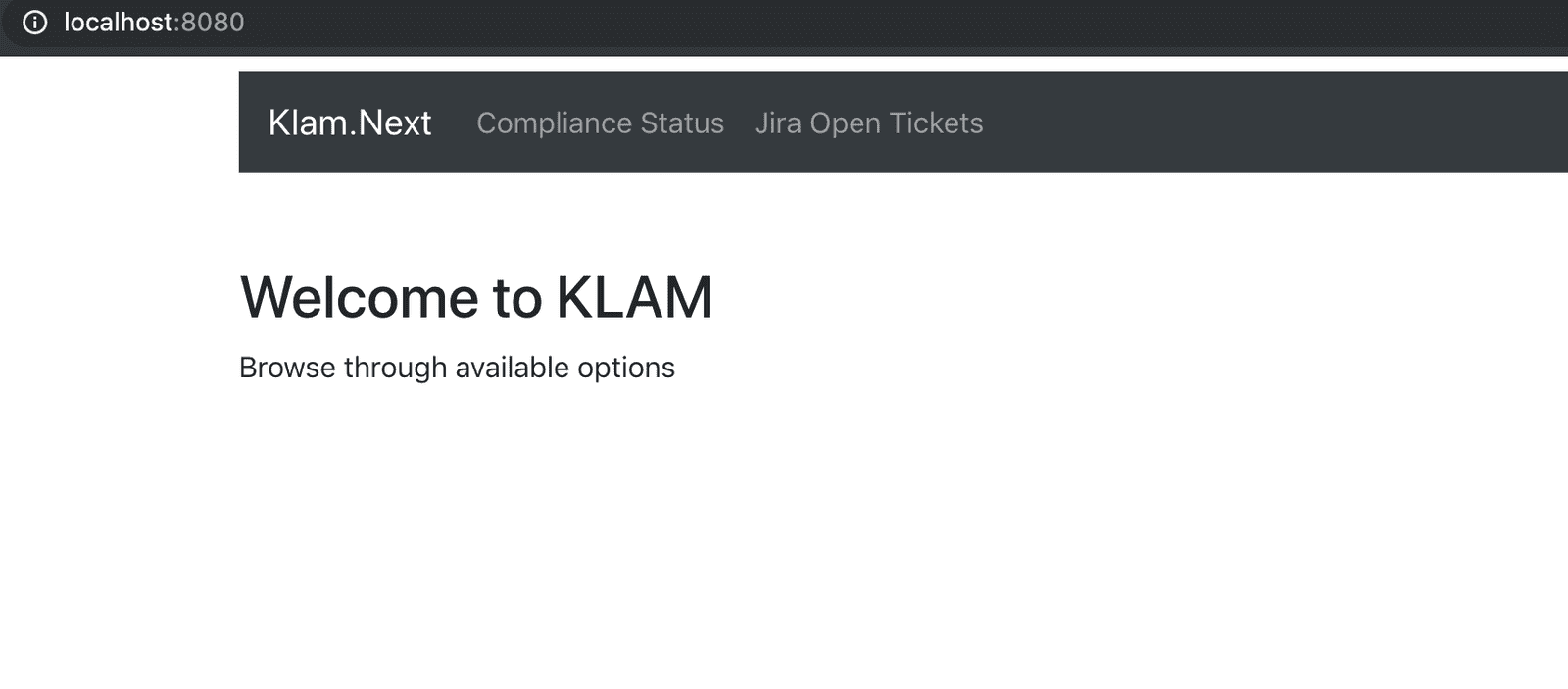Click the Welcome to KLAM heading
Viewport: 1568px width, 689px height.
[476, 297]
